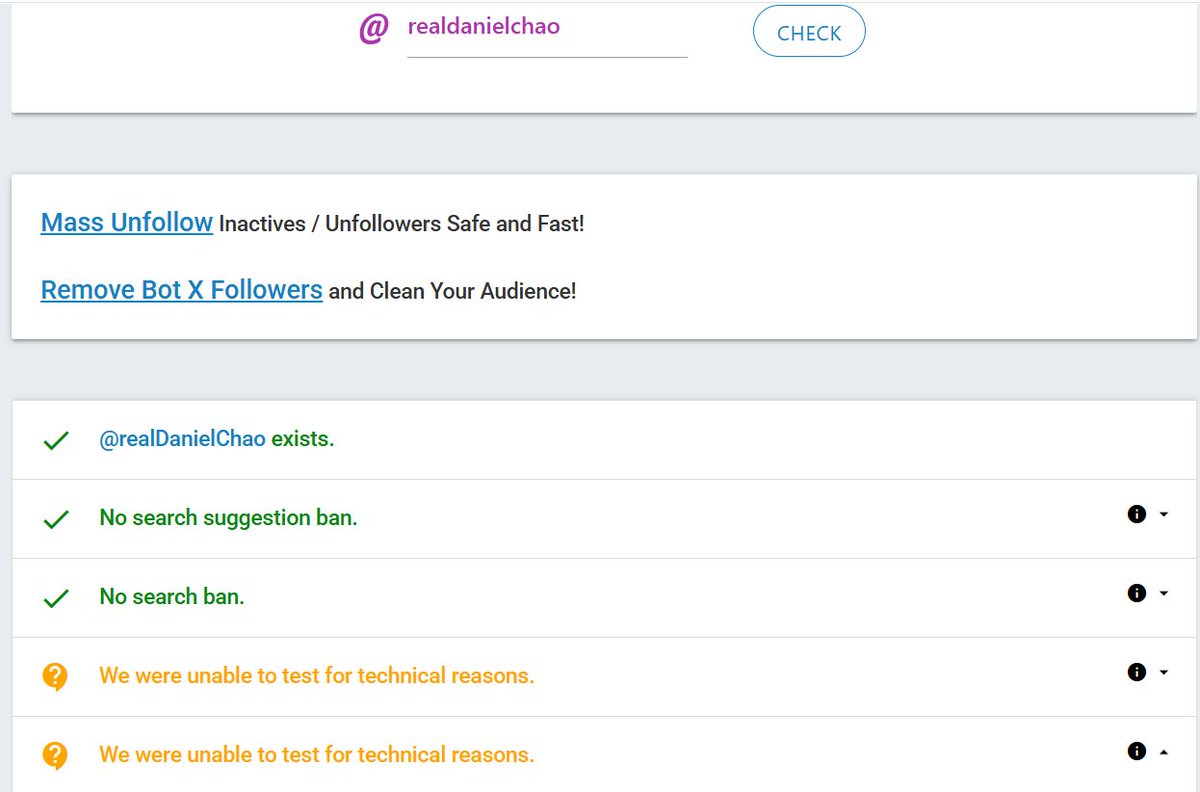Click last 'We were unable to test' message
Screen dimensions: 1200x792
[317, 755]
